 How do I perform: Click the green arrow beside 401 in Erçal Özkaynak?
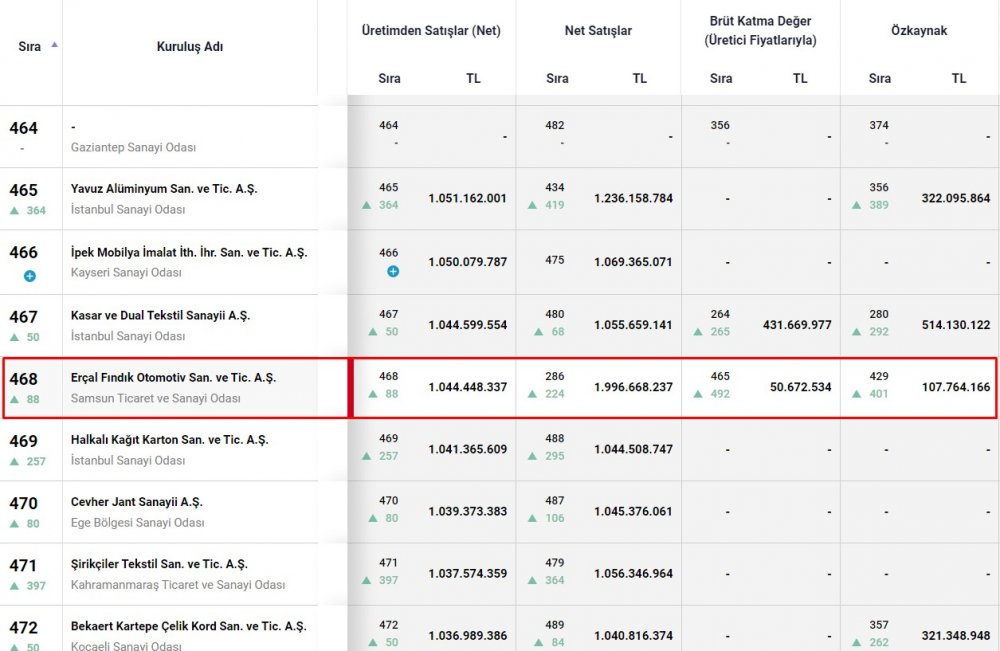click(x=857, y=394)
